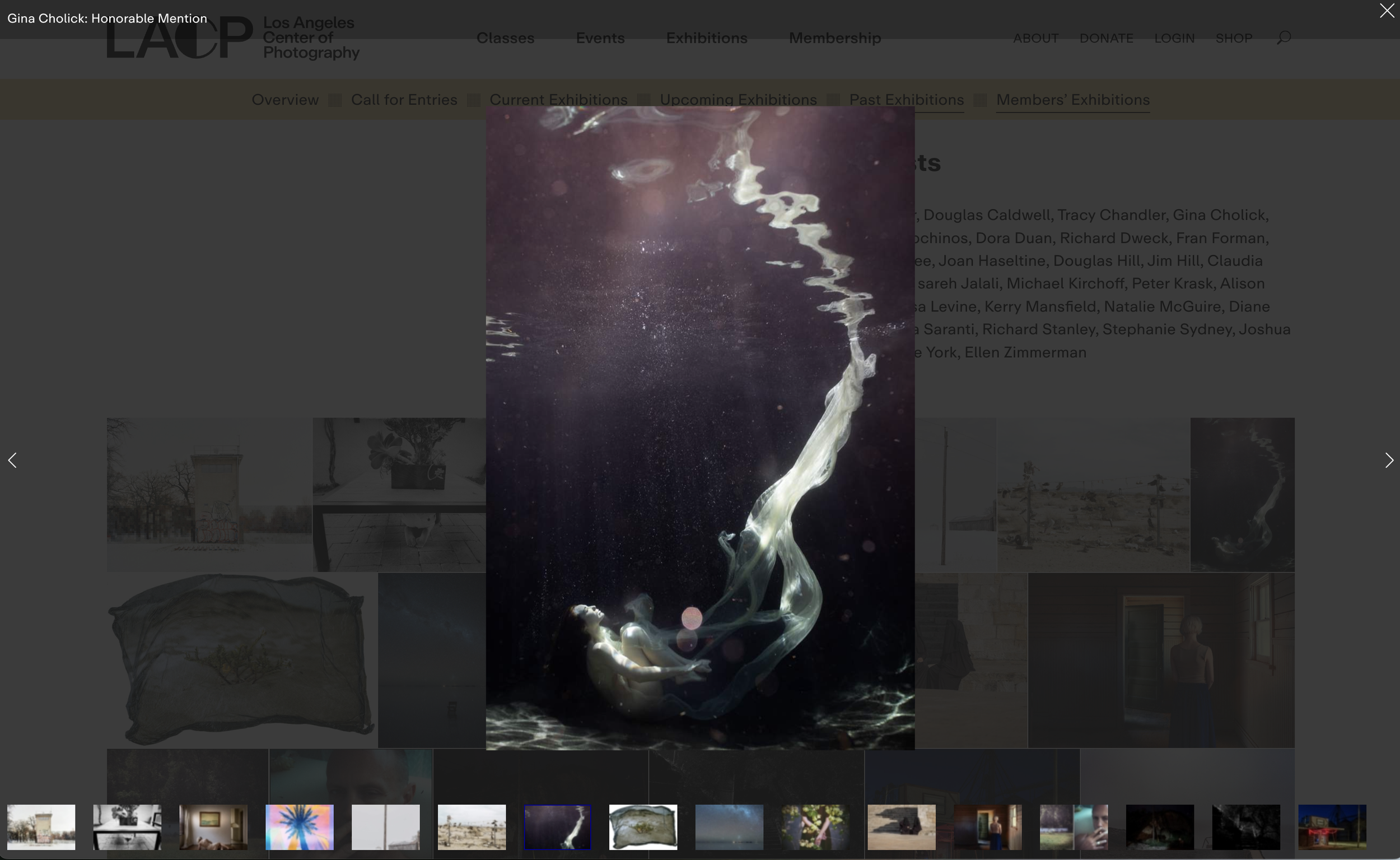View the room with framed painting thumbnail

pos(213,827)
